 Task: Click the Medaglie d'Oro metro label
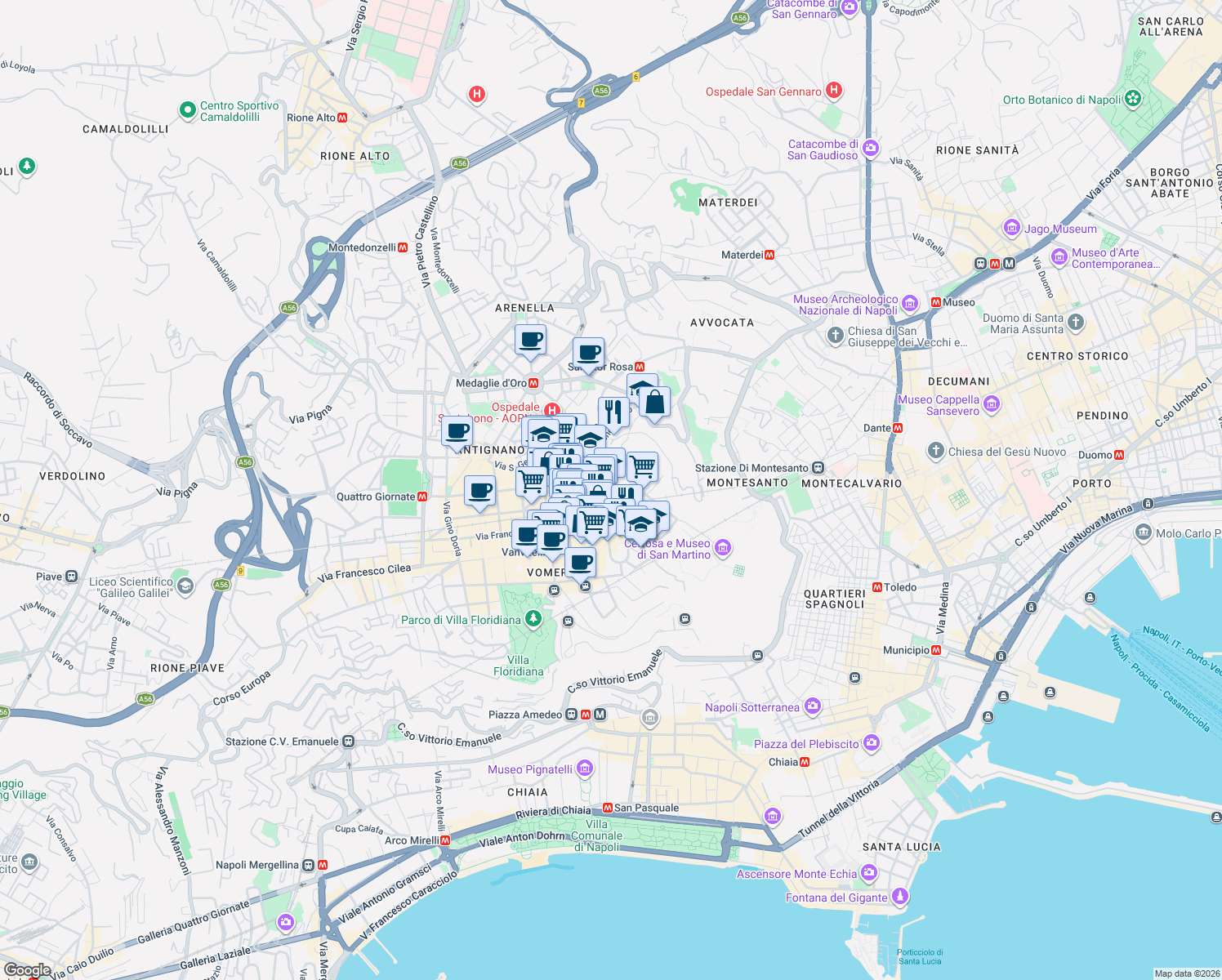491,383
